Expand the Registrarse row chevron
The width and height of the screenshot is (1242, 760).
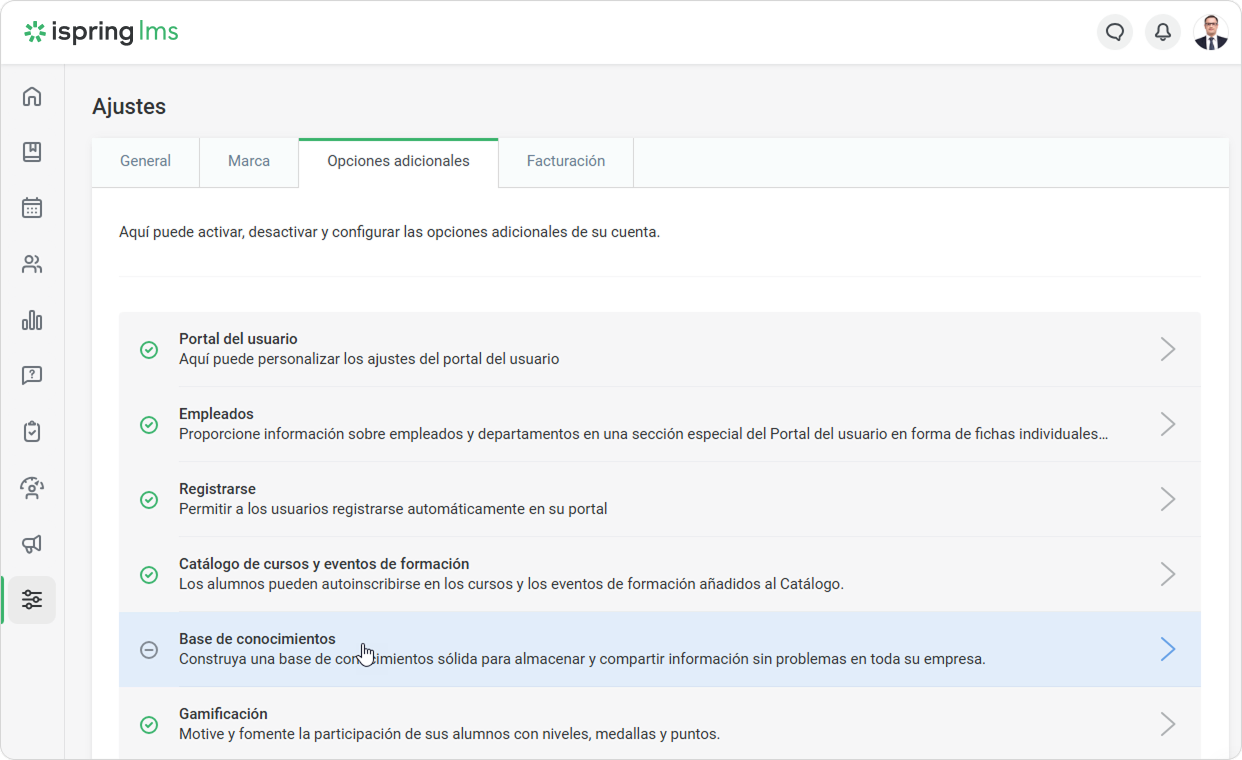[1167, 499]
